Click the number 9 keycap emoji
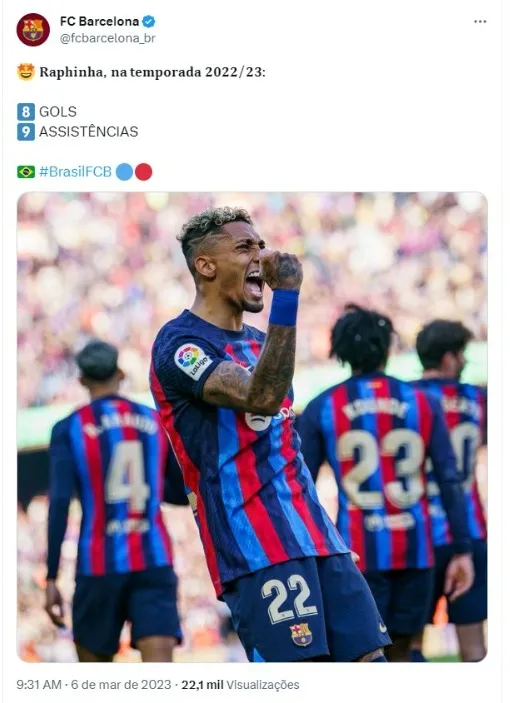Viewport: 510px width, 703px height. point(26,132)
